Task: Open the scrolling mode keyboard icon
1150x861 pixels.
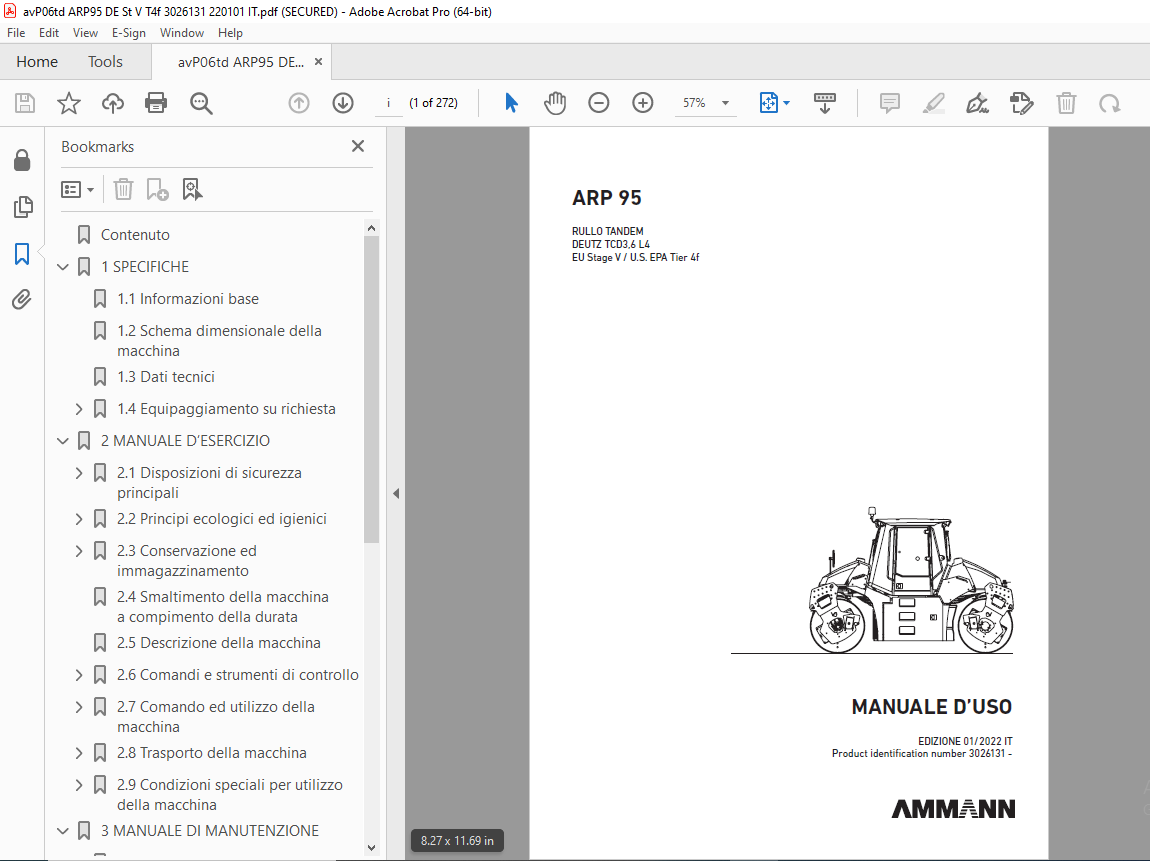Action: pyautogui.click(x=825, y=103)
